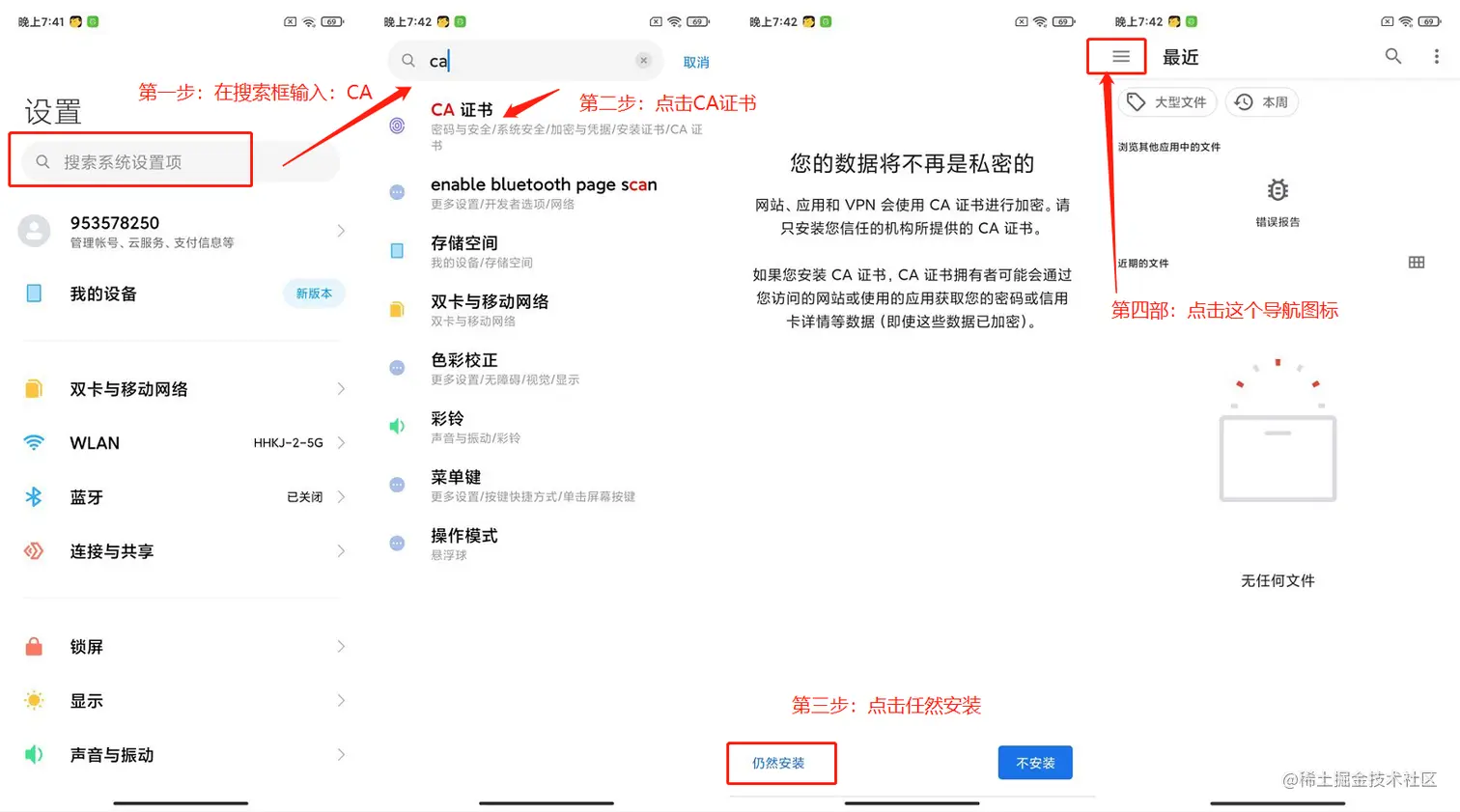Open 锁屏 row chevron
The width and height of the screenshot is (1460, 812).
[341, 646]
